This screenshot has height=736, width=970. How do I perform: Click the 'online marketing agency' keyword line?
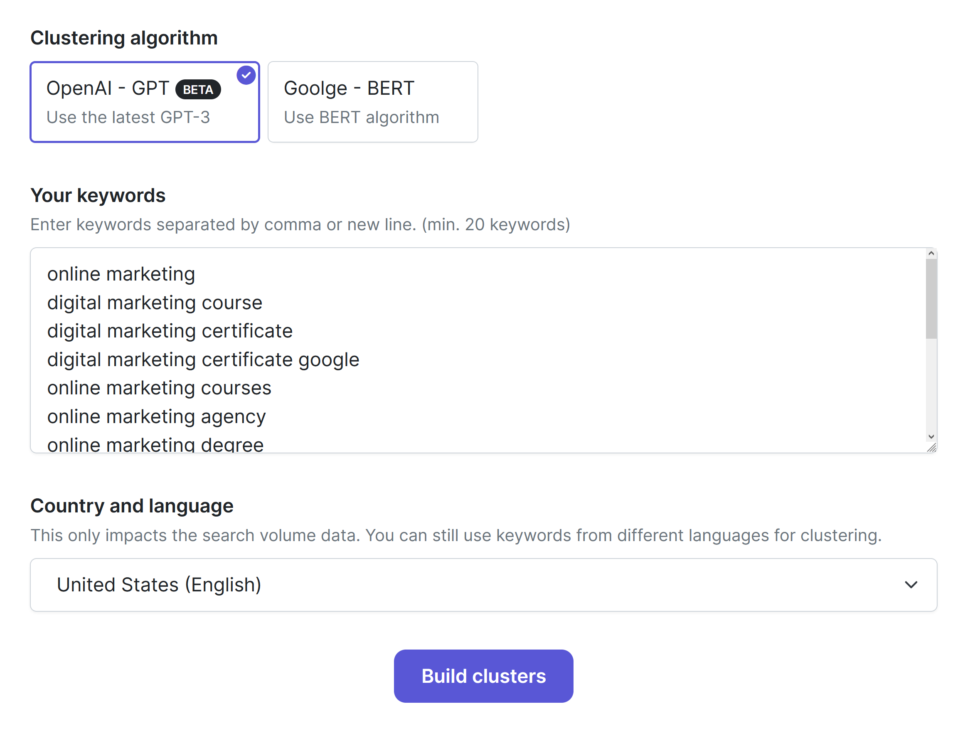tap(157, 416)
